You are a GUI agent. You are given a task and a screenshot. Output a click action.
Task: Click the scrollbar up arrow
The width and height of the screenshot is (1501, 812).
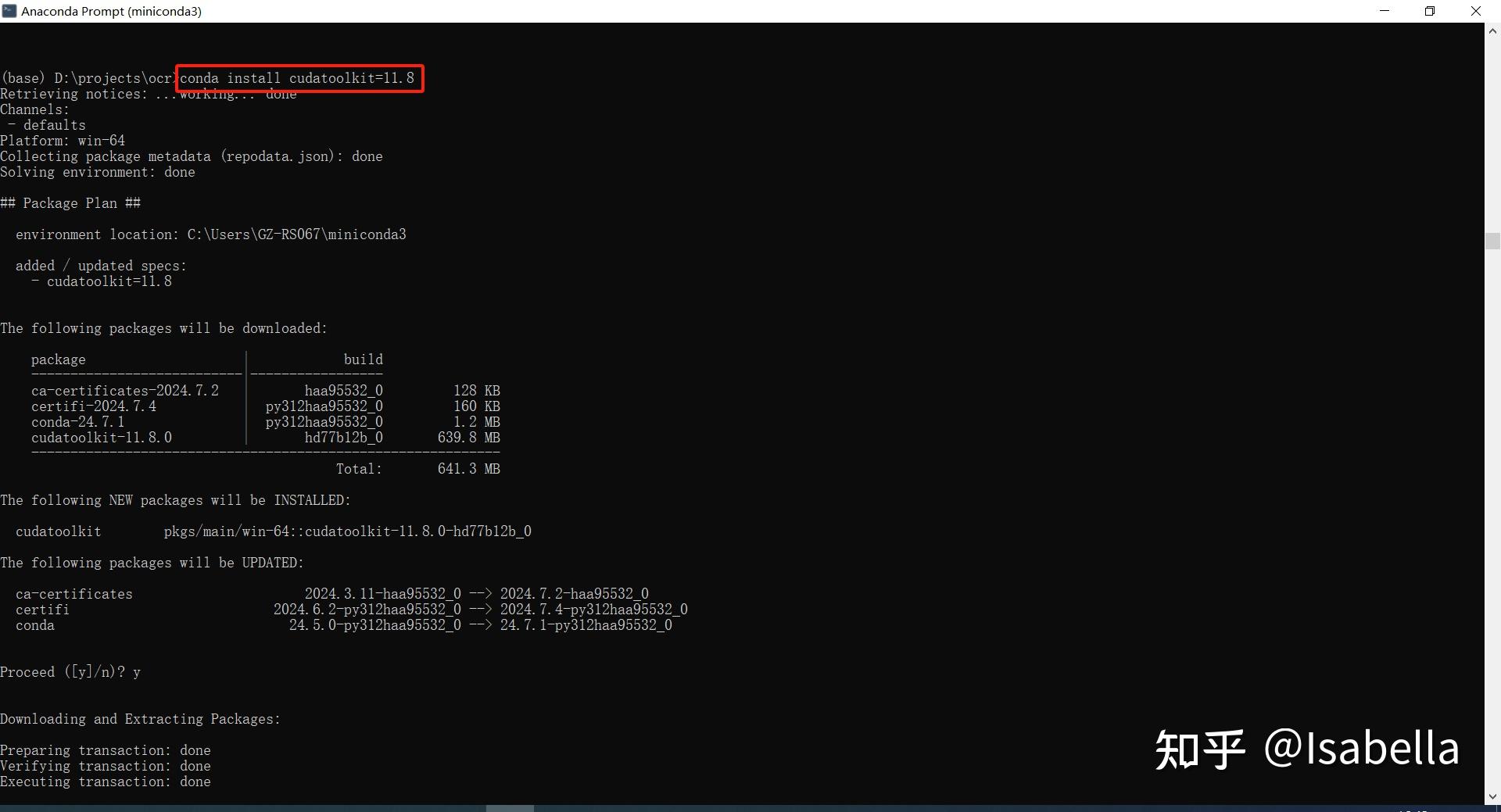click(1492, 31)
